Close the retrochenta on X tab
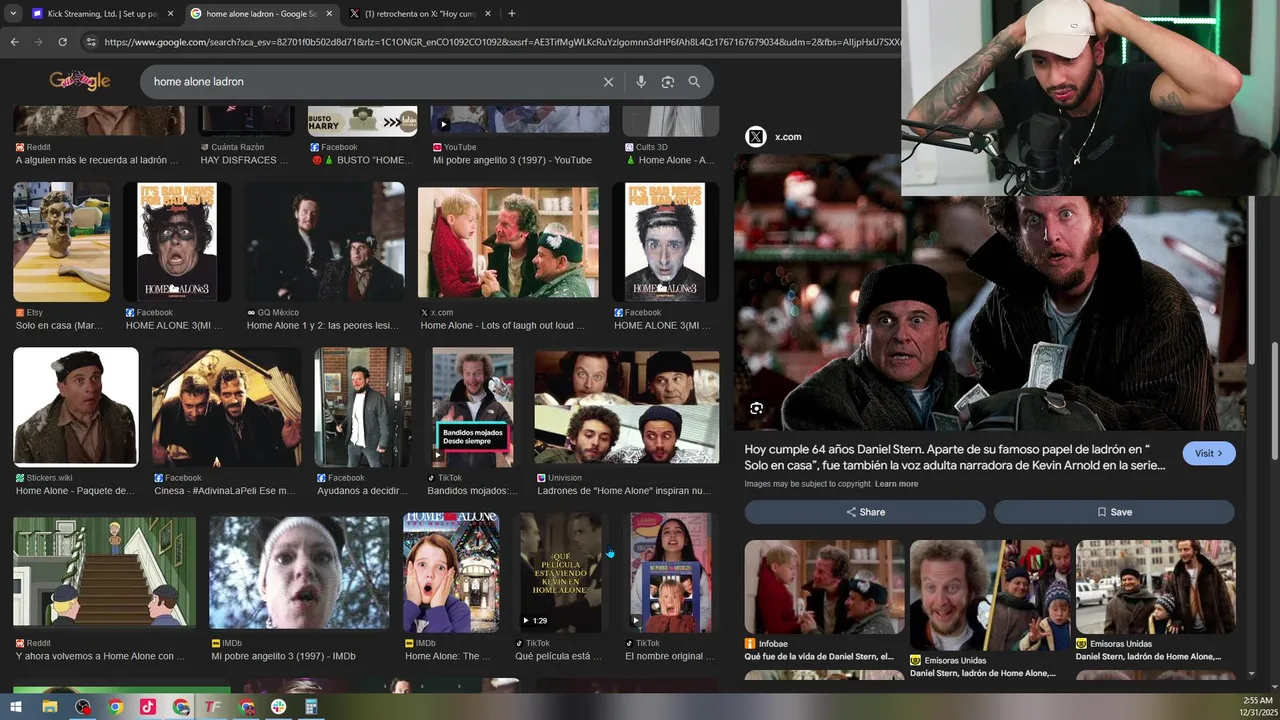The image size is (1280, 720). tap(488, 14)
